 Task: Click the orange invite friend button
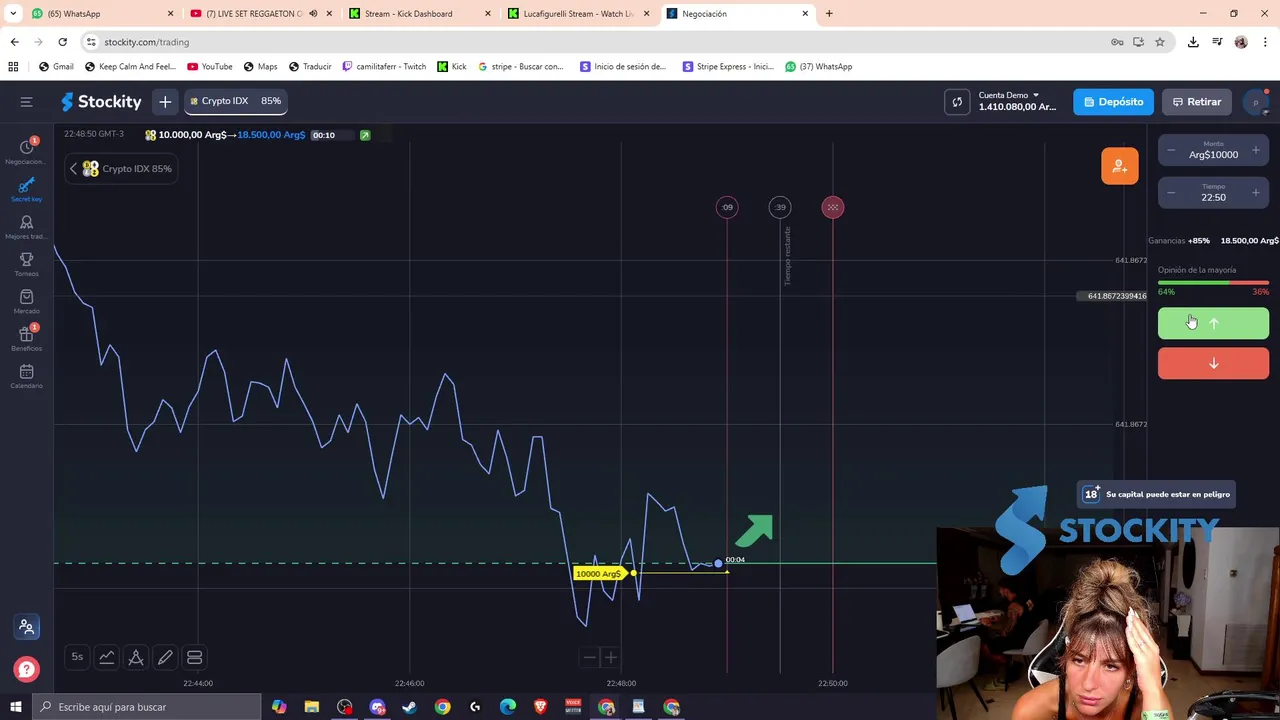point(1120,166)
